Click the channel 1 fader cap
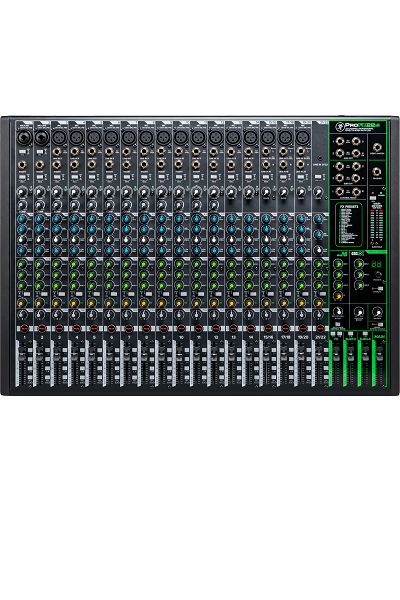 click(x=22, y=356)
